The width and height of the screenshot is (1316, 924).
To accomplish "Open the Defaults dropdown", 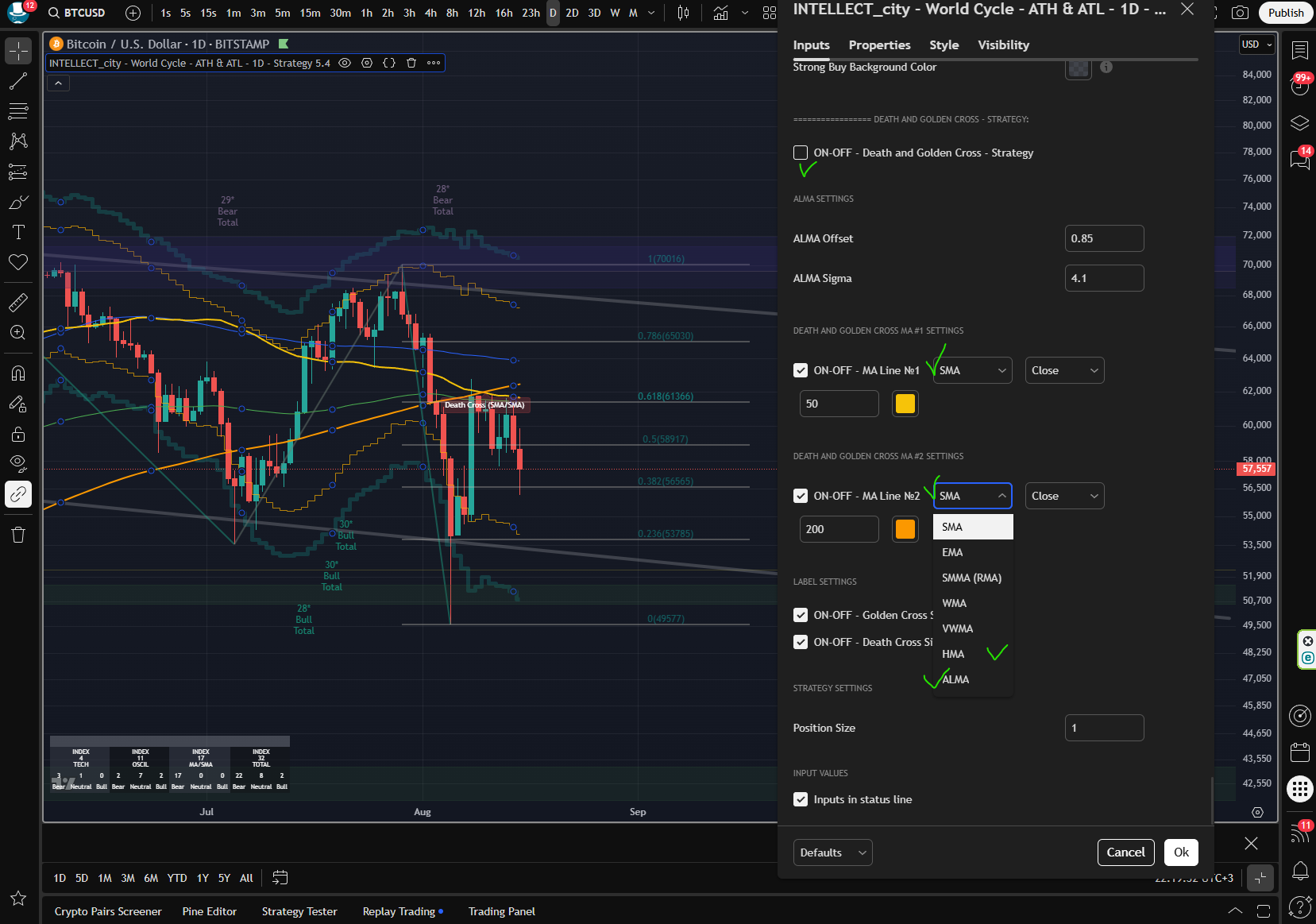I will click(x=832, y=852).
